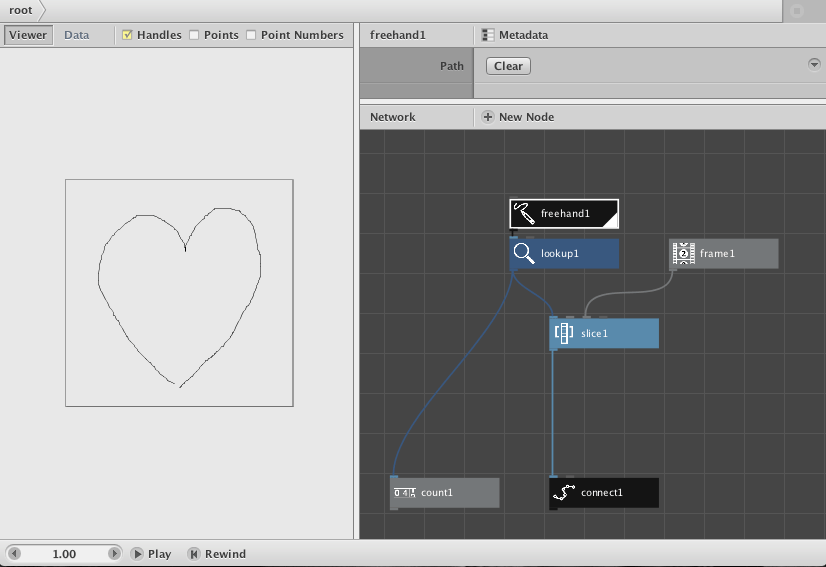826x567 pixels.
Task: Enable the Points checkbox
Action: pyautogui.click(x=194, y=35)
